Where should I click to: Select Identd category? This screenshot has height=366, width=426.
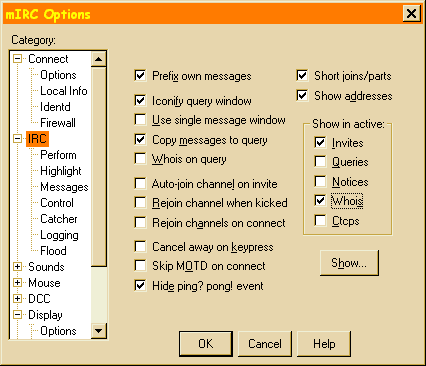55,107
